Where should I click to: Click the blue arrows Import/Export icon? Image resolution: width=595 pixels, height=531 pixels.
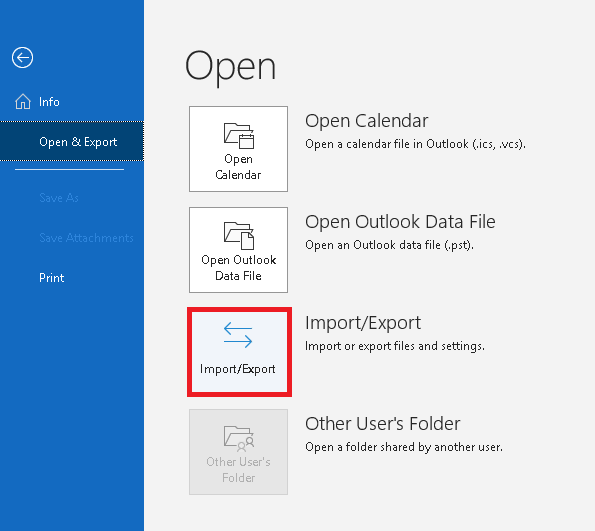coord(238,335)
